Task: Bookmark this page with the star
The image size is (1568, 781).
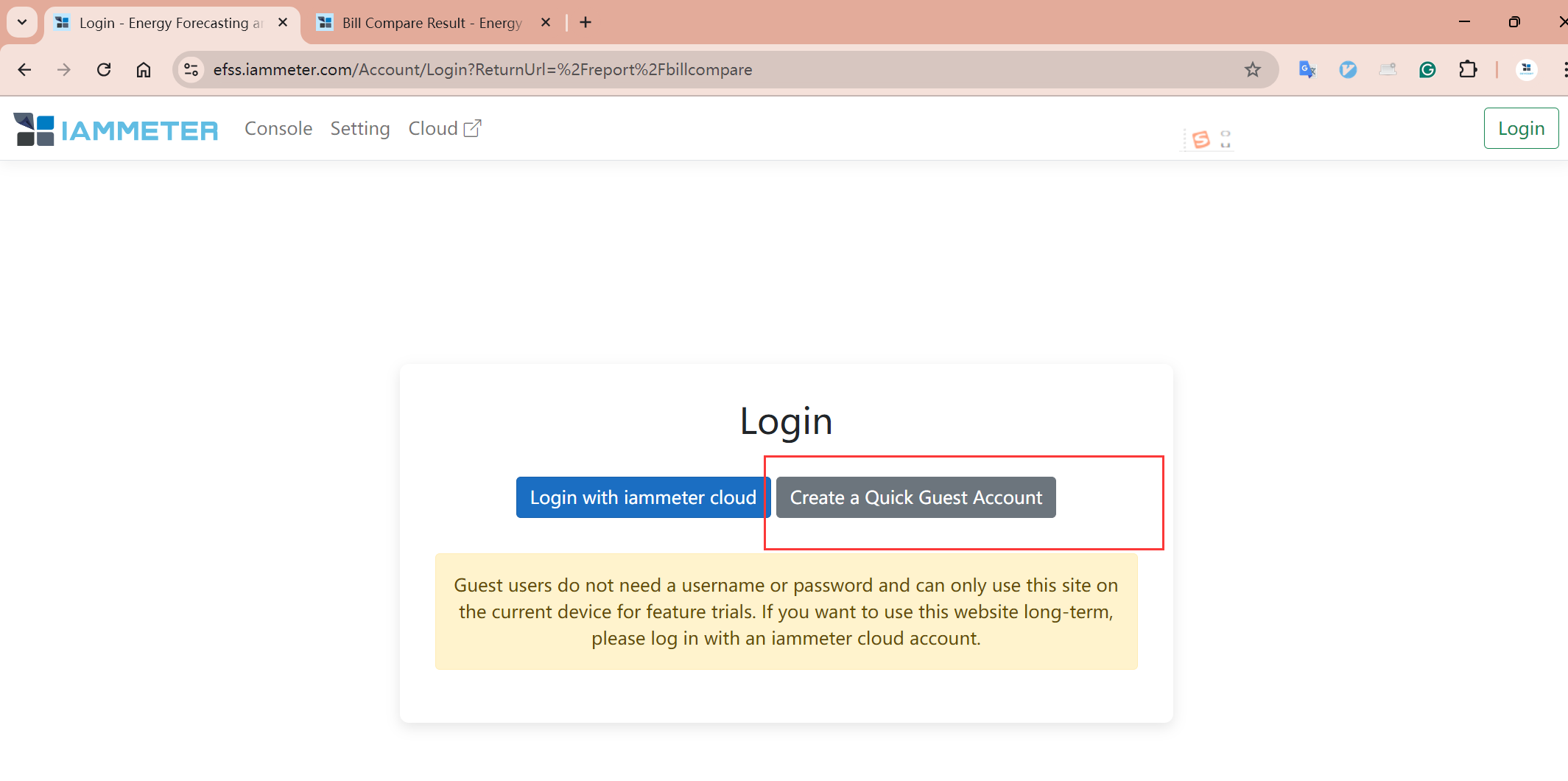Action: [x=1252, y=69]
